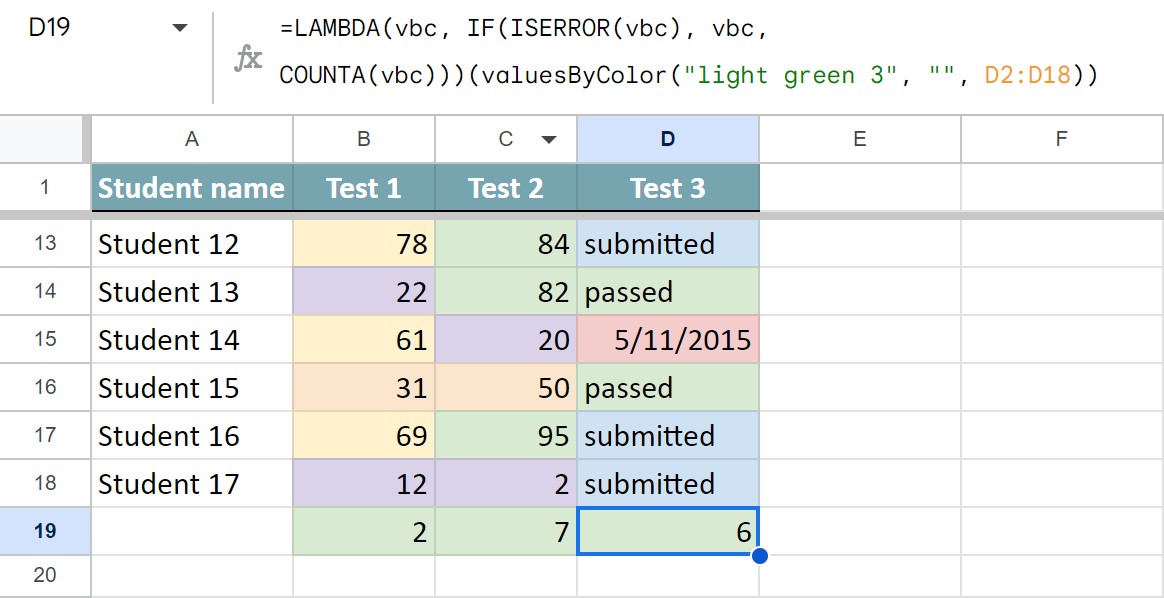Select column D header
1164x598 pixels.
667,140
